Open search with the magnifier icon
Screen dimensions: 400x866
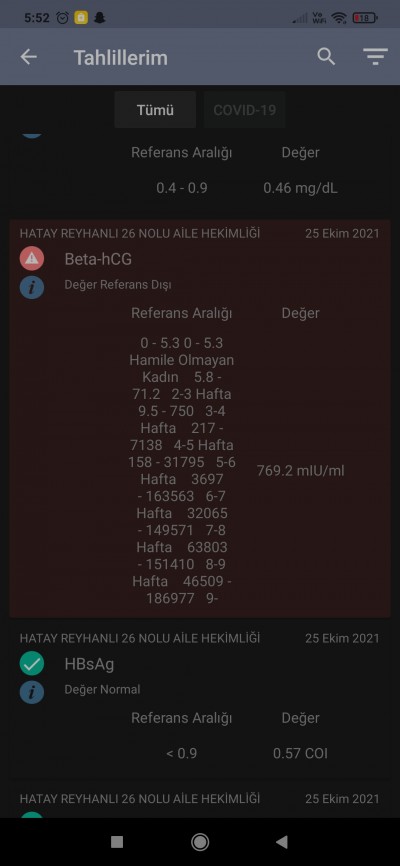[326, 56]
